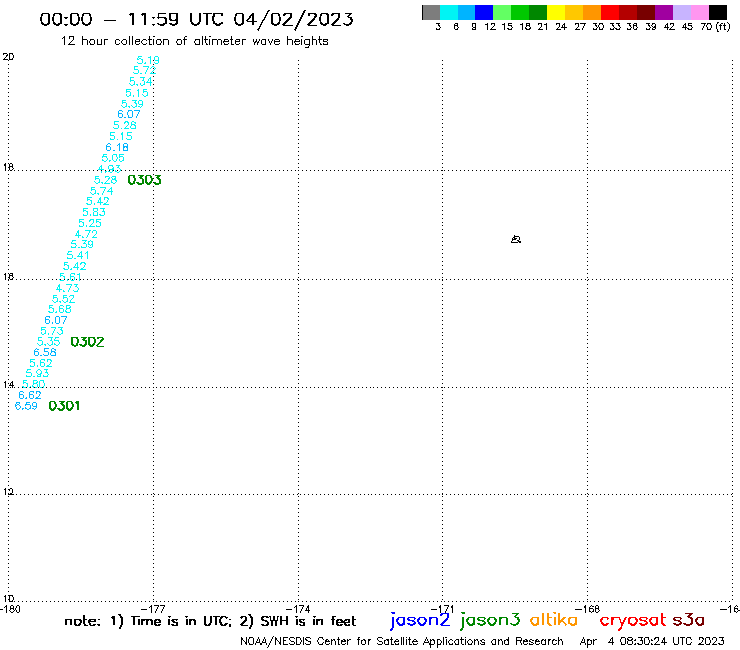Choose the bright red legend swatch
The width and height of the screenshot is (740, 650).
click(x=610, y=12)
